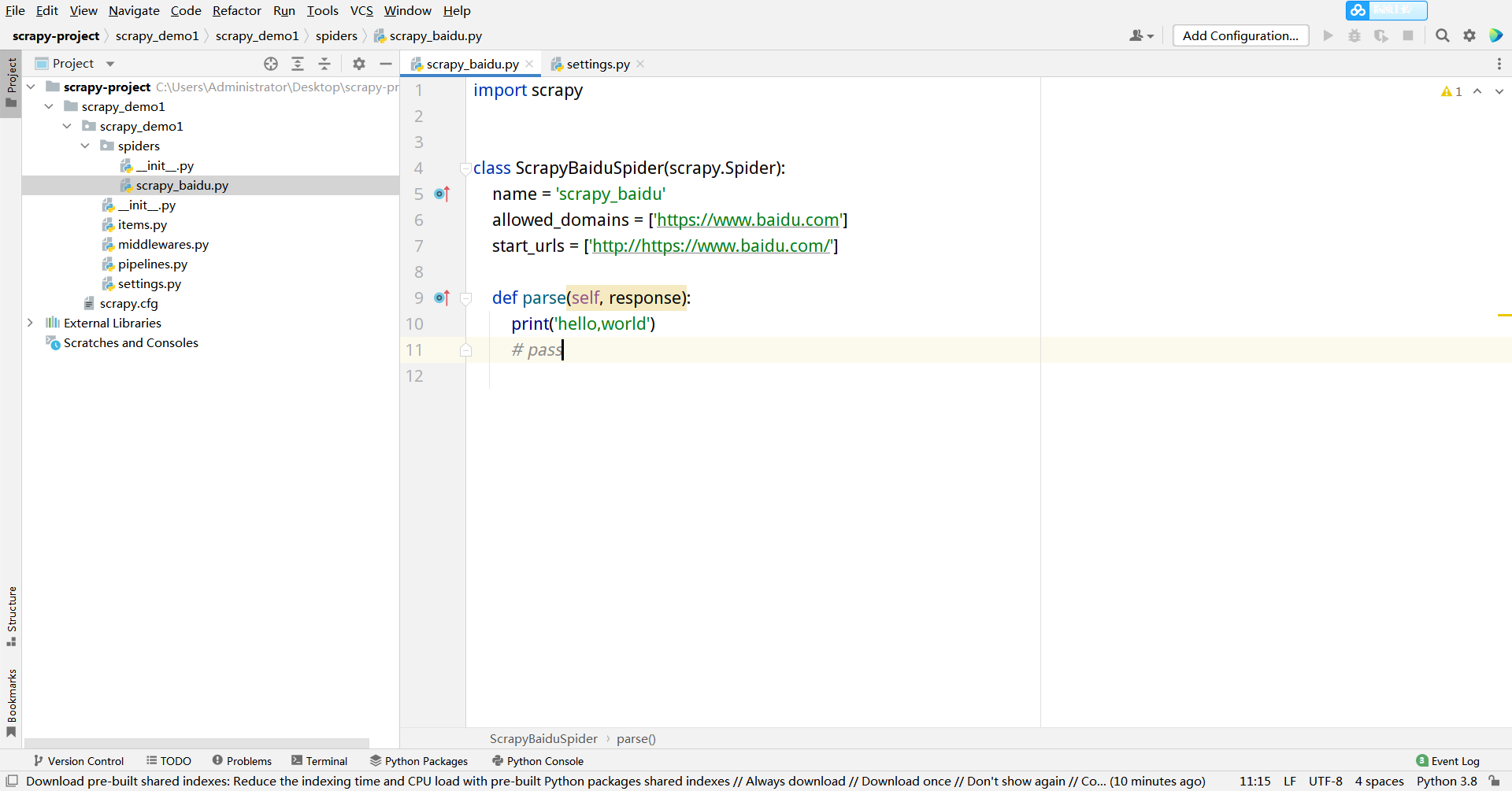Click Project panel horizontal scrollbar

[x=197, y=743]
